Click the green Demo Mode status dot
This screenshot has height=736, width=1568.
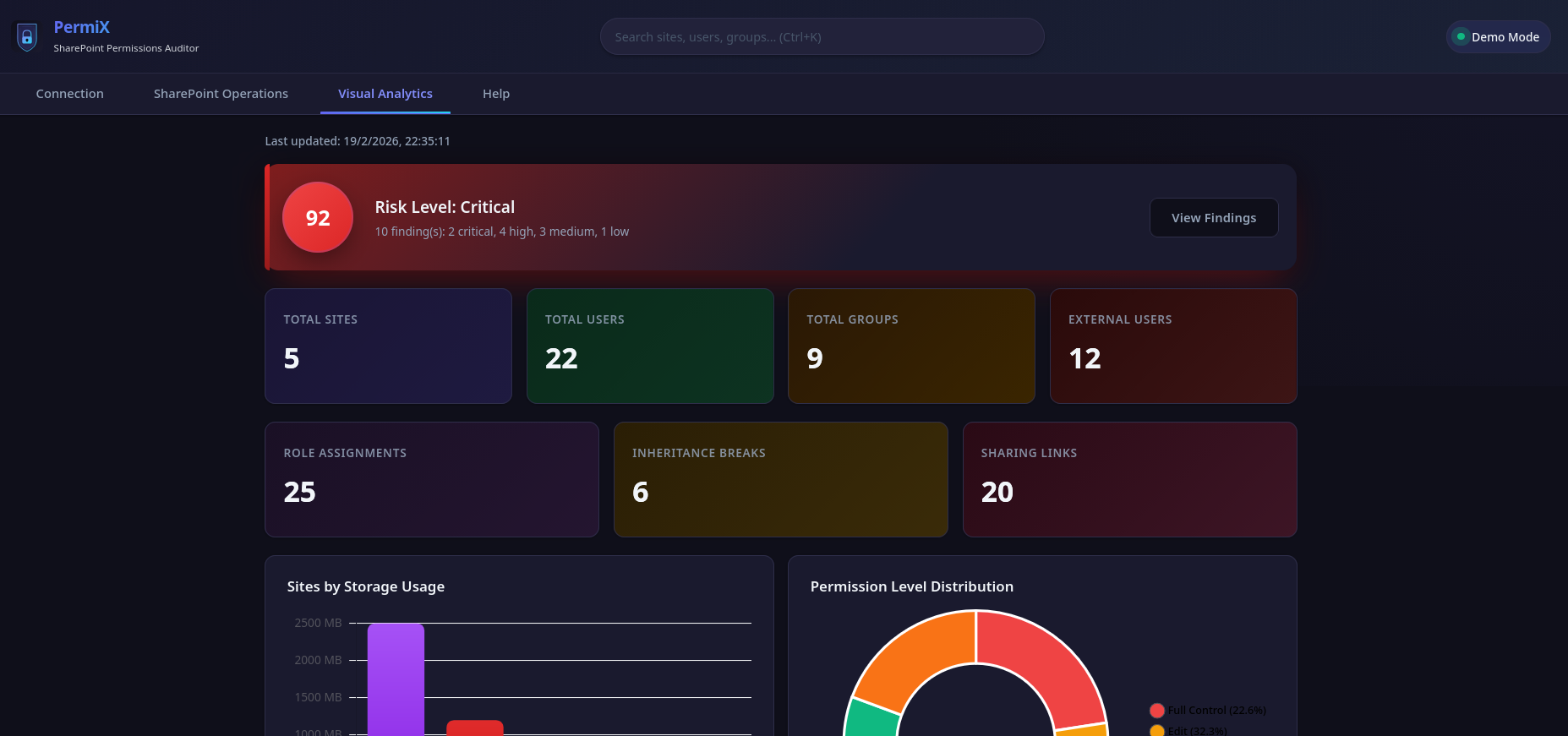point(1460,37)
